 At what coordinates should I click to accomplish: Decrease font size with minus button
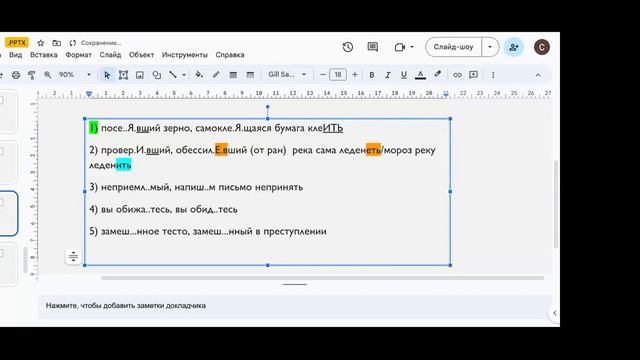point(322,75)
